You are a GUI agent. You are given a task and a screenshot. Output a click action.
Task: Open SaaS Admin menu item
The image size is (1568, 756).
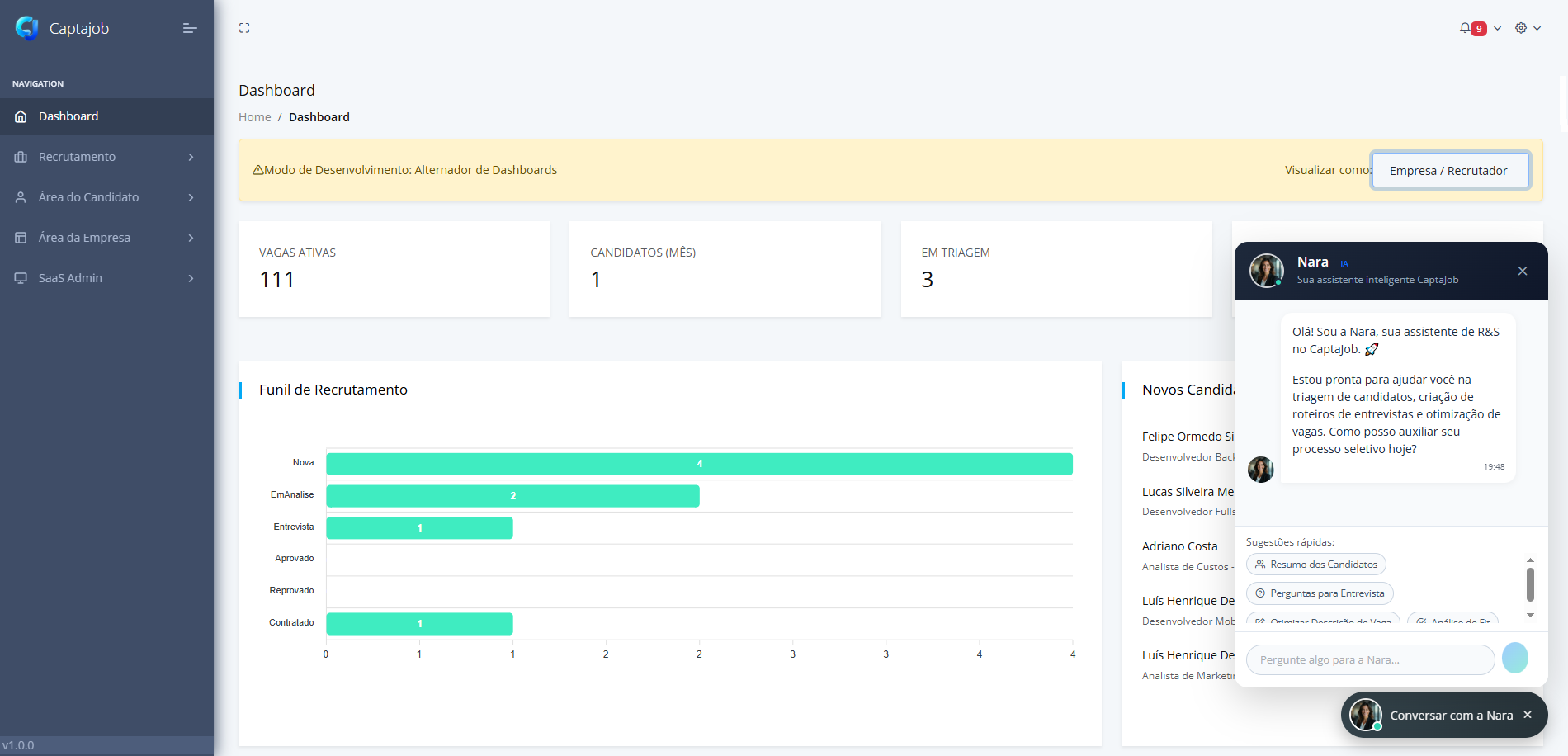point(106,278)
